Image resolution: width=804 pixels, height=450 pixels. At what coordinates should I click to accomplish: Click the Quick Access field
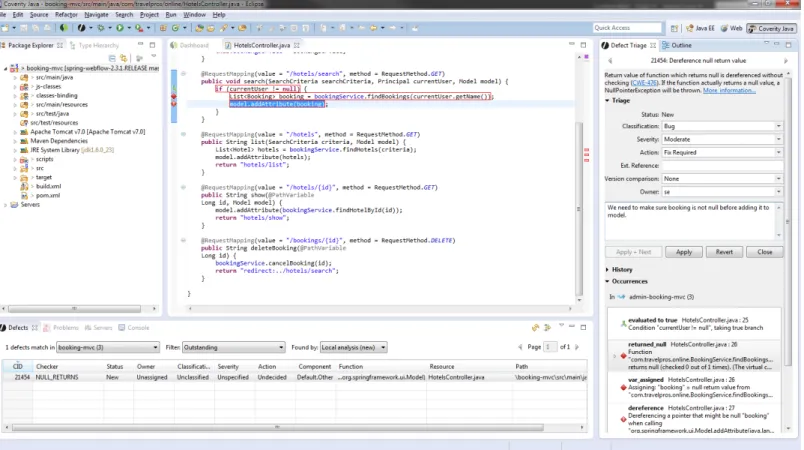627,28
